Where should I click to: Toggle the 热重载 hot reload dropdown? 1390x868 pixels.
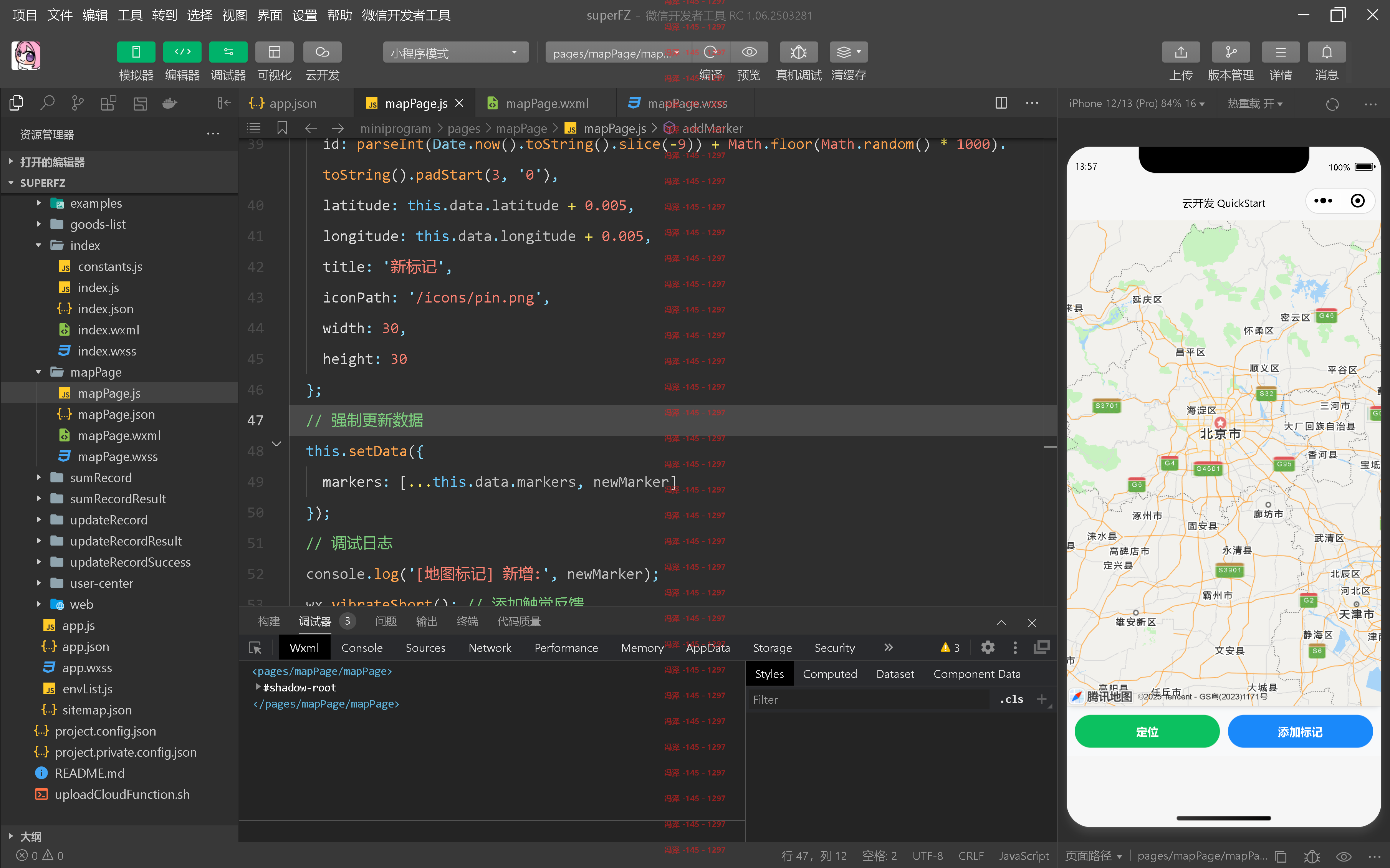(1255, 103)
